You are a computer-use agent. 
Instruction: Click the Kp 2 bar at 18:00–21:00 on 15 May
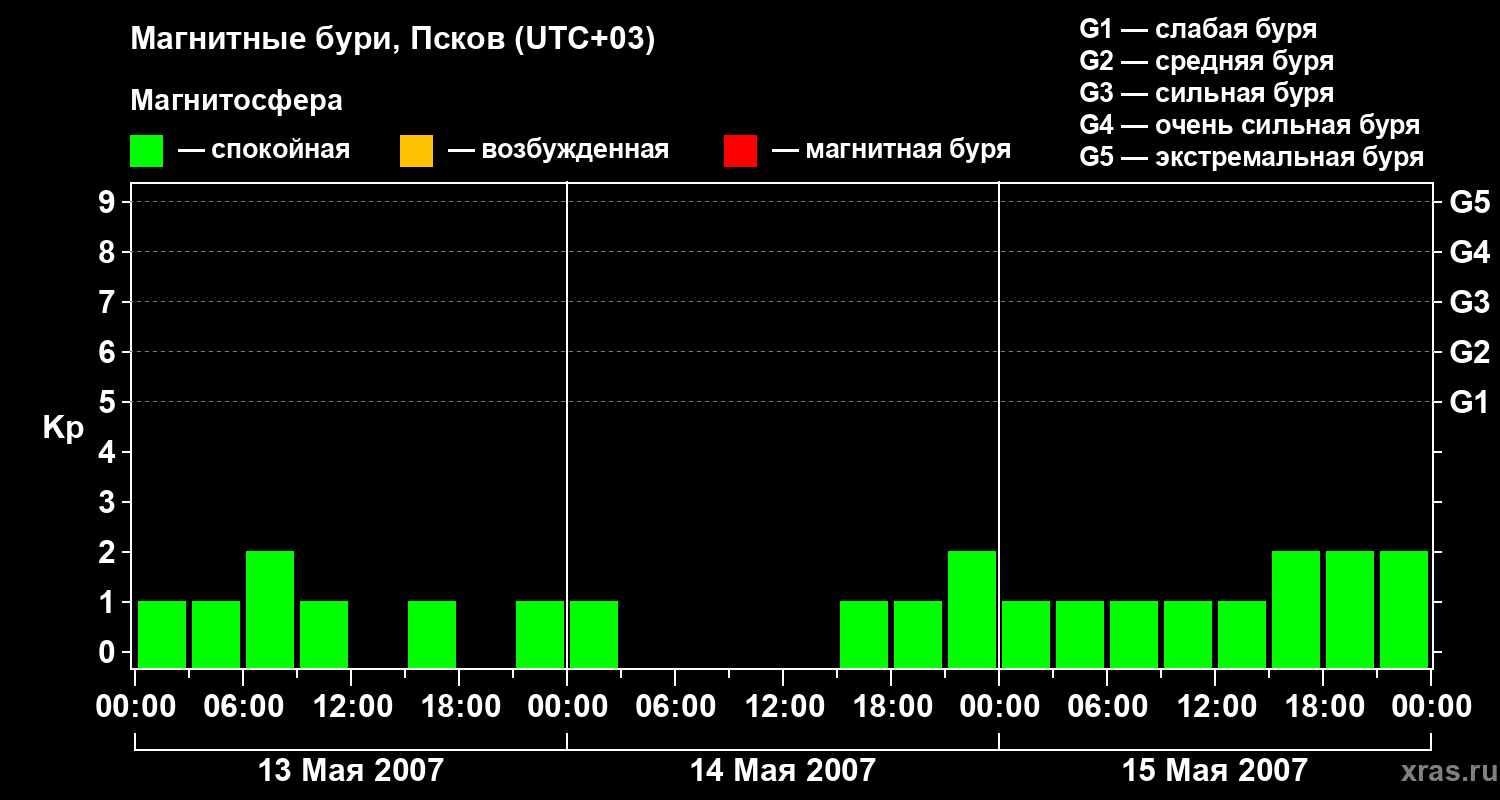tap(1350, 609)
